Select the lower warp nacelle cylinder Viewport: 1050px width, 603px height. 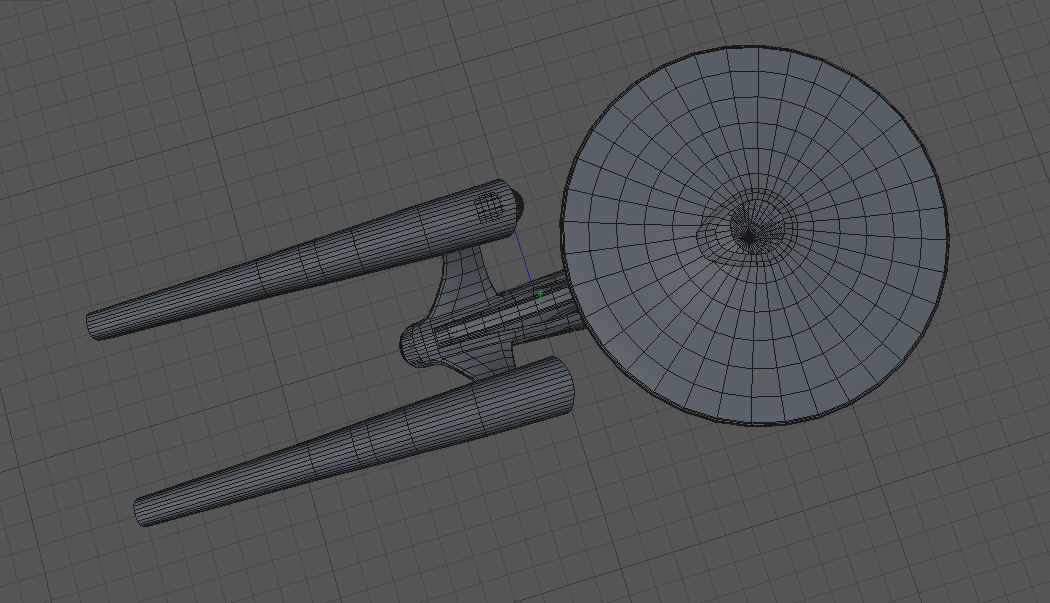pos(355,440)
